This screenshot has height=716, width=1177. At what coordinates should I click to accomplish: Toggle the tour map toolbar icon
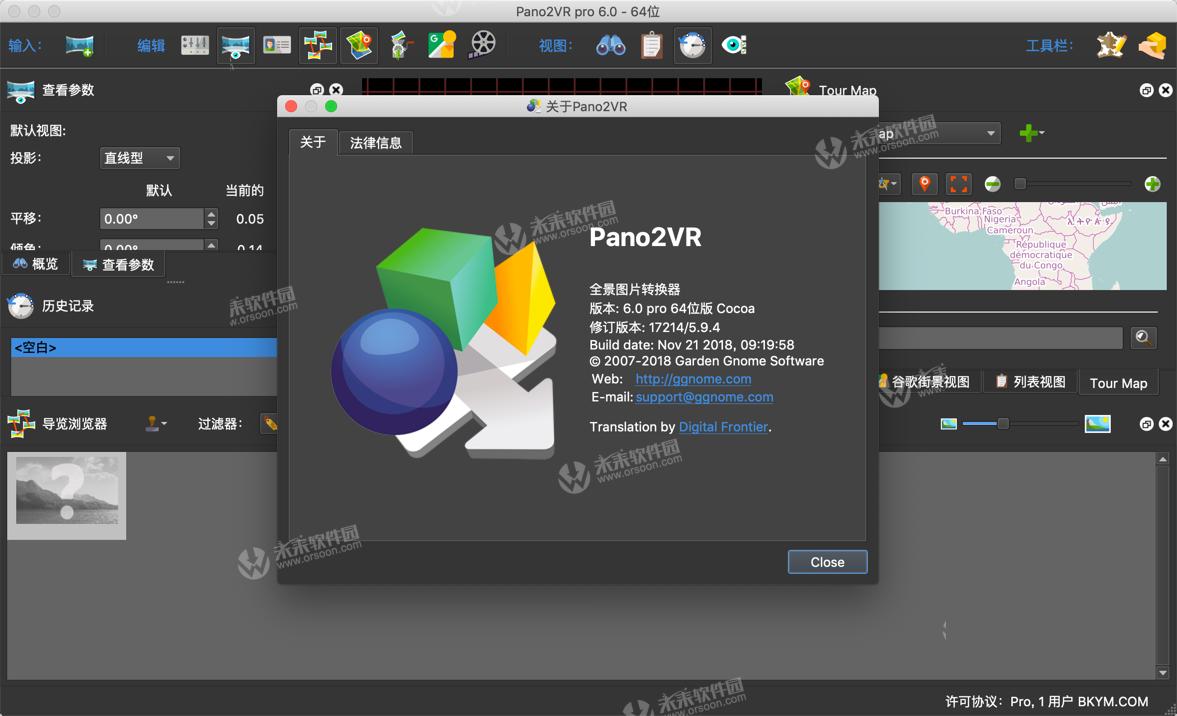(x=359, y=46)
